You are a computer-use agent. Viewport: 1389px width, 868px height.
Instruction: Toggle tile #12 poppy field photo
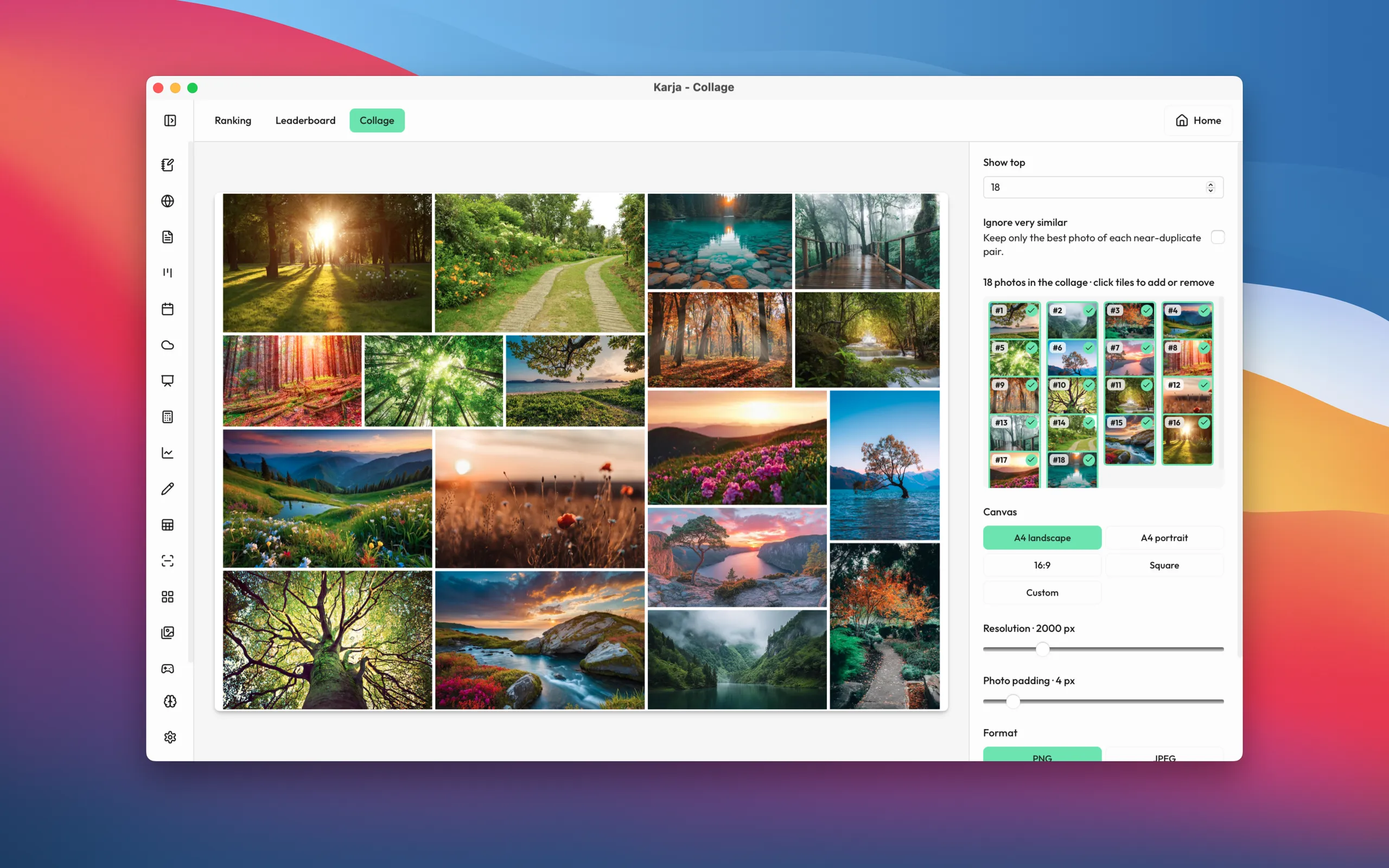tap(1187, 395)
